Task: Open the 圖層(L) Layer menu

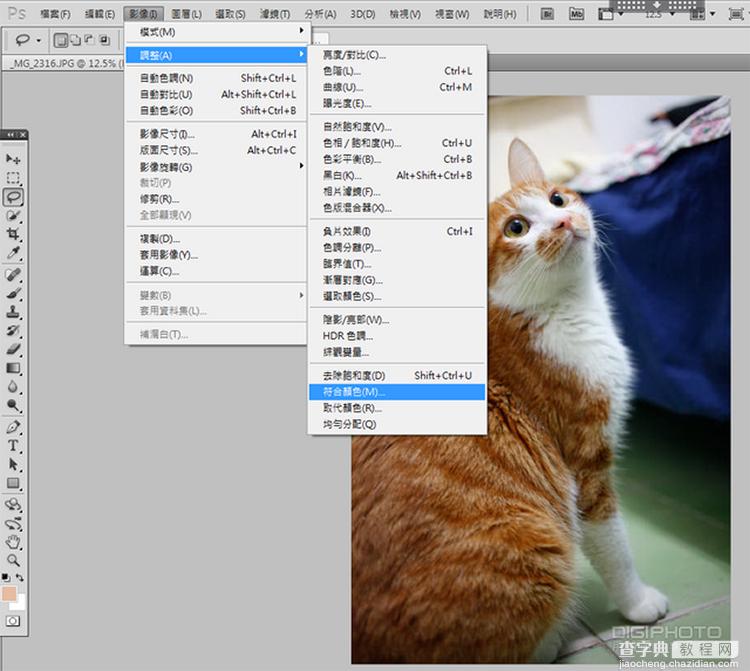Action: click(186, 14)
